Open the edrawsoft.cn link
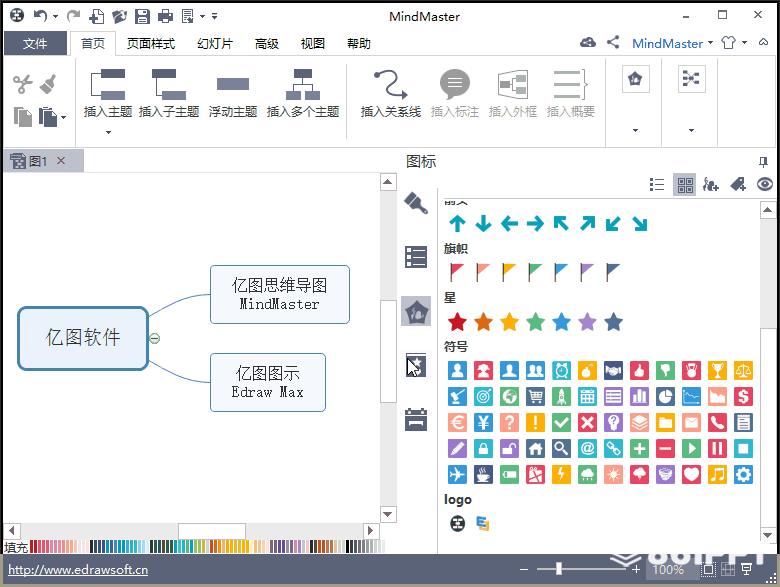 tap(78, 570)
